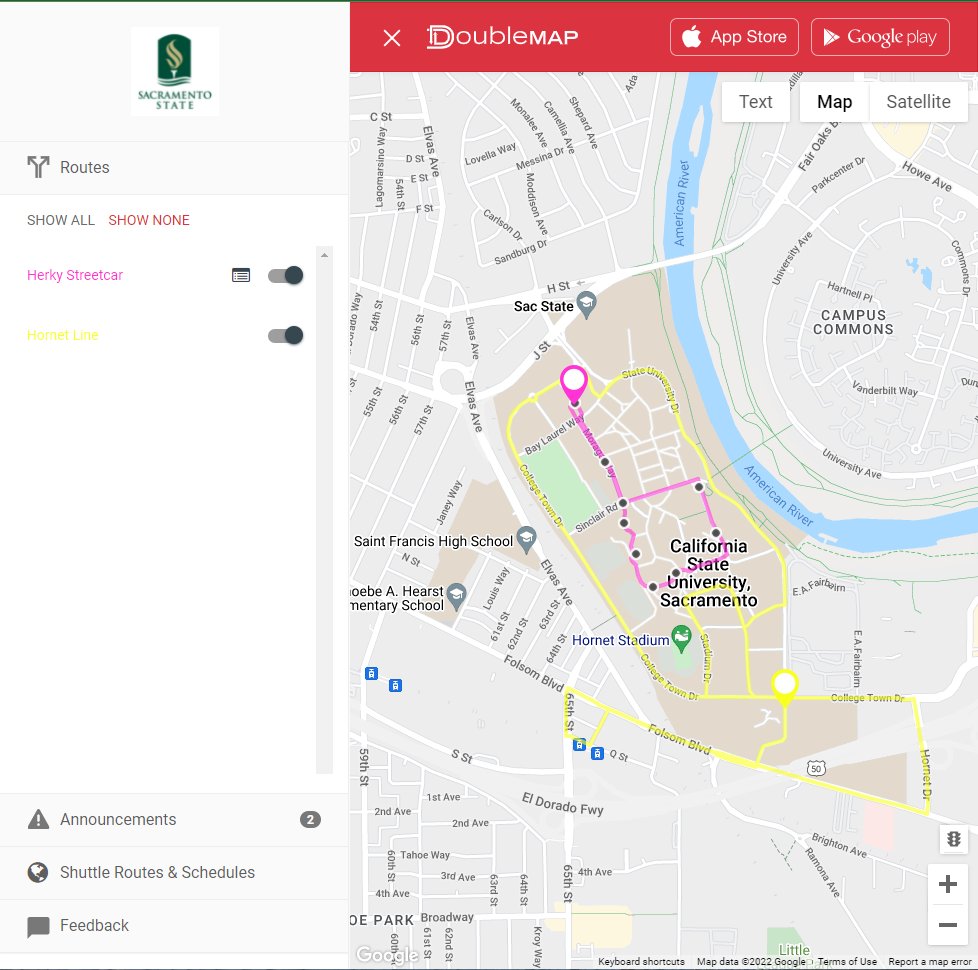Viewport: 978px width, 970px height.
Task: Click Report a map error link
Action: pyautogui.click(x=929, y=961)
